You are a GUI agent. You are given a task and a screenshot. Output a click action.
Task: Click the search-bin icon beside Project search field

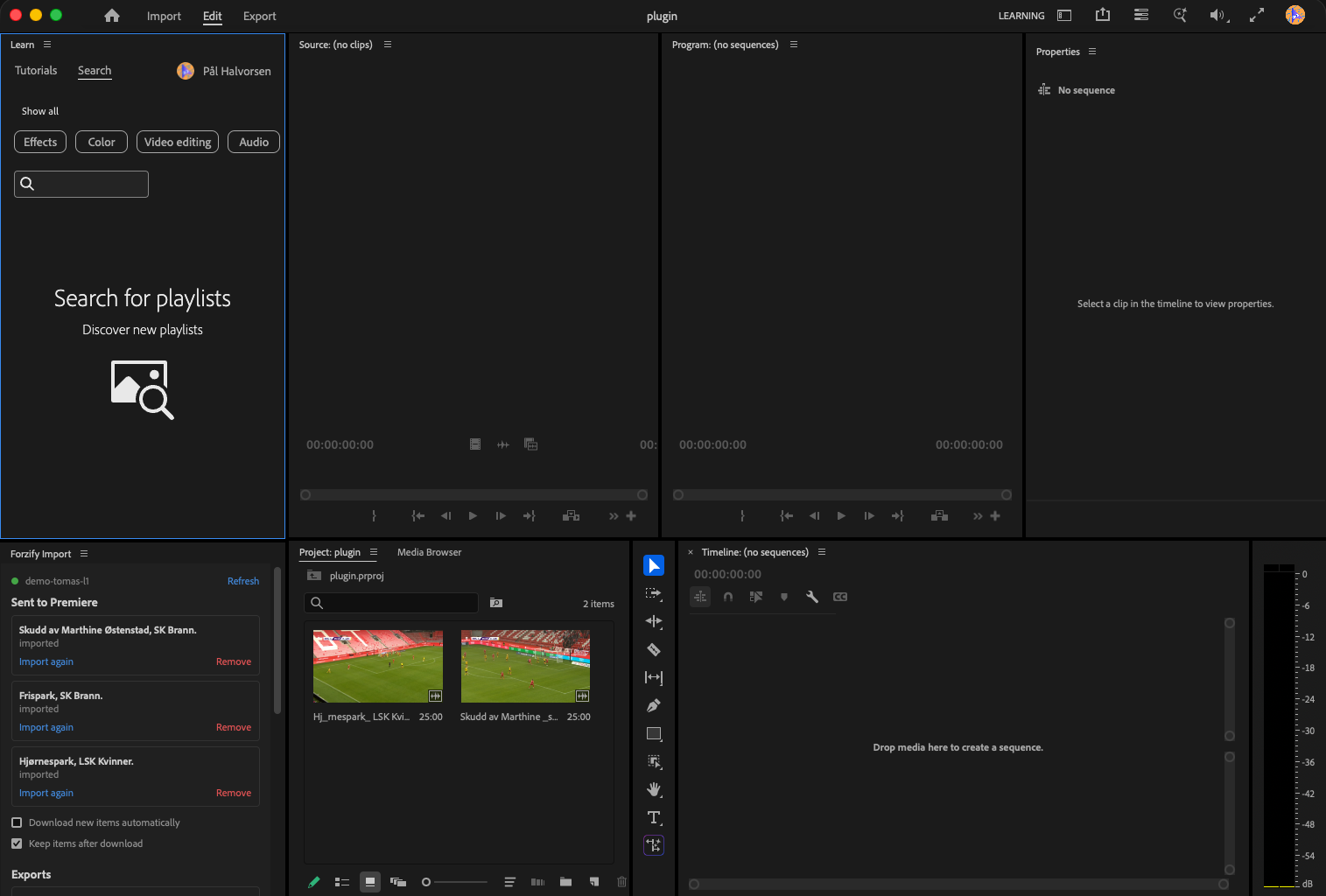496,603
